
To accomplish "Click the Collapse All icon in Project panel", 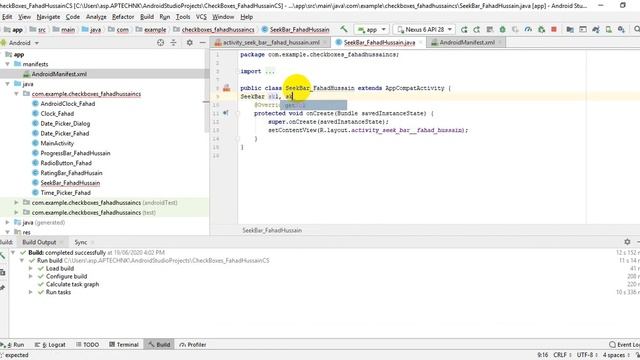I will [x=173, y=42].
